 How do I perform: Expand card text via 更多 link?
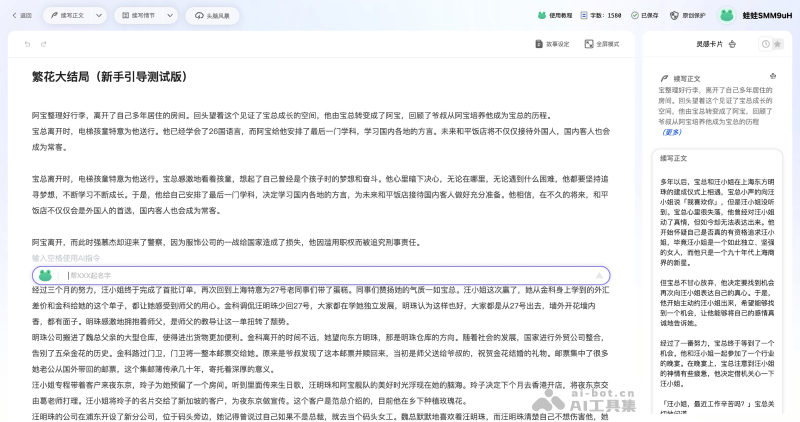[672, 132]
